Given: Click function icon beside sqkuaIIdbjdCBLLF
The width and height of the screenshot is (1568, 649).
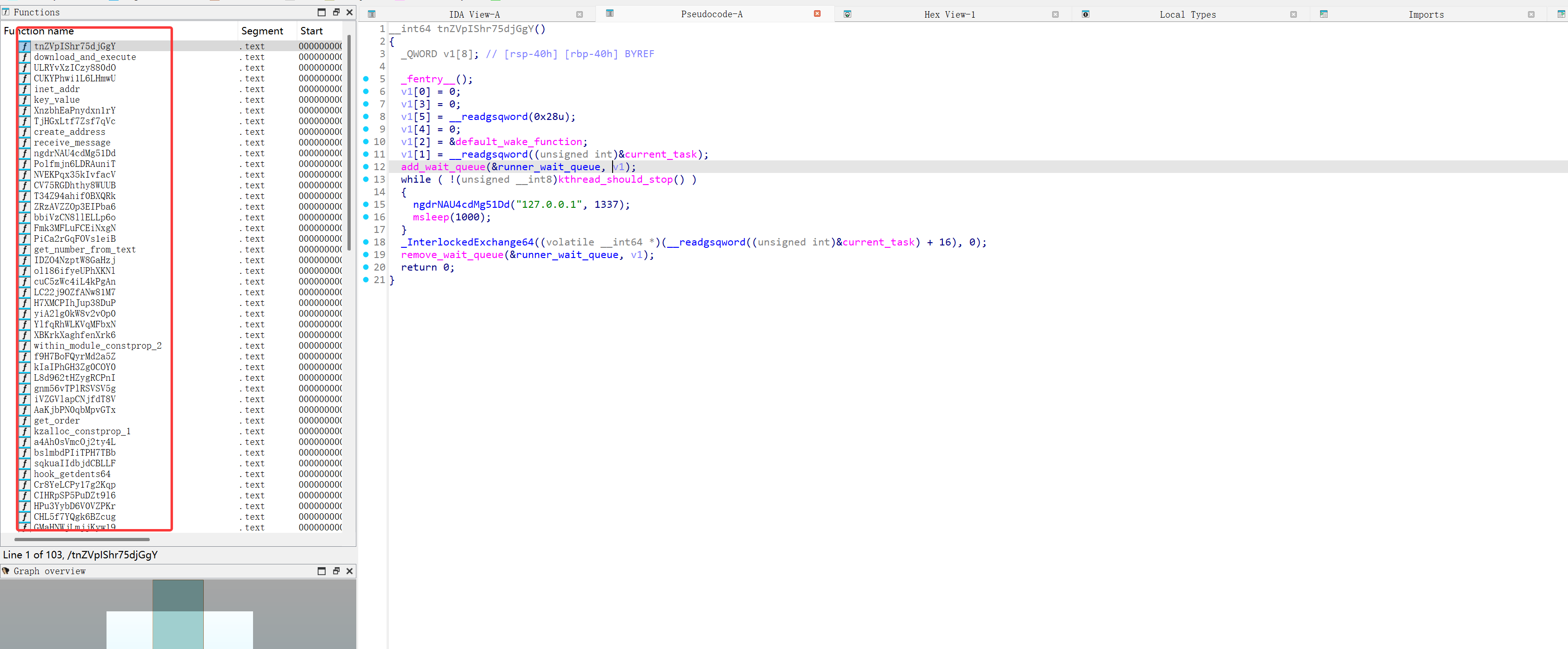Looking at the screenshot, I should point(24,464).
